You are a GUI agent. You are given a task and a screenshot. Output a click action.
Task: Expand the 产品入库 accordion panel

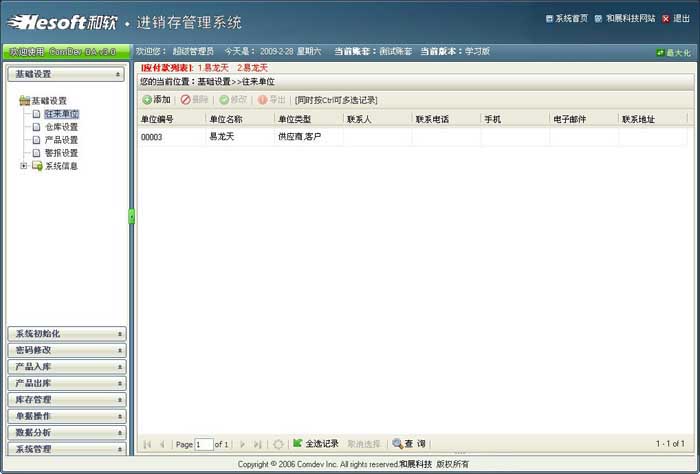point(66,367)
